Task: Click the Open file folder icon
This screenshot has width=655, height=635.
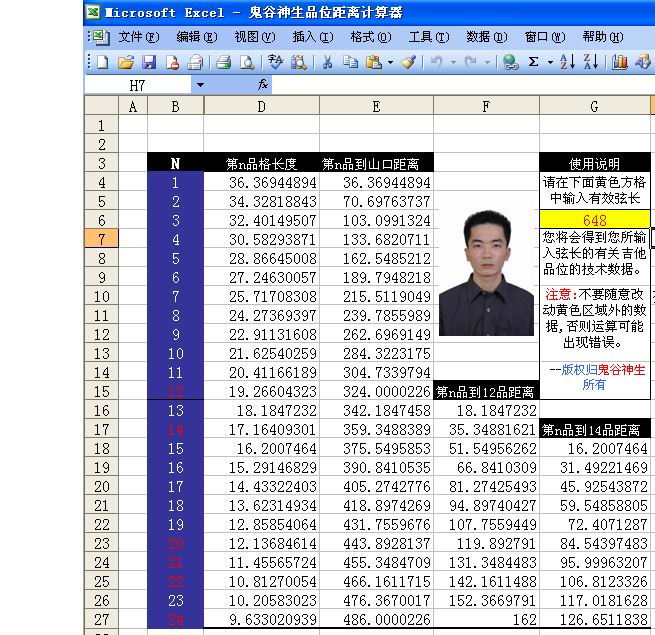Action: 125,62
